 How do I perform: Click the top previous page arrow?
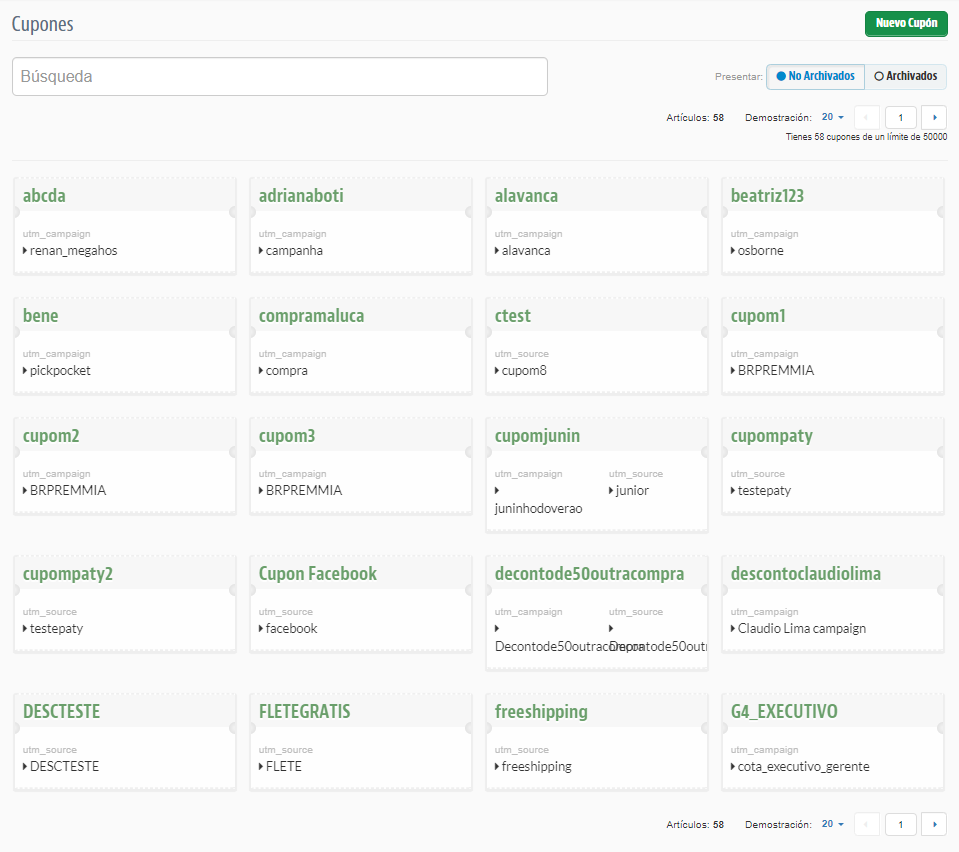coord(866,117)
